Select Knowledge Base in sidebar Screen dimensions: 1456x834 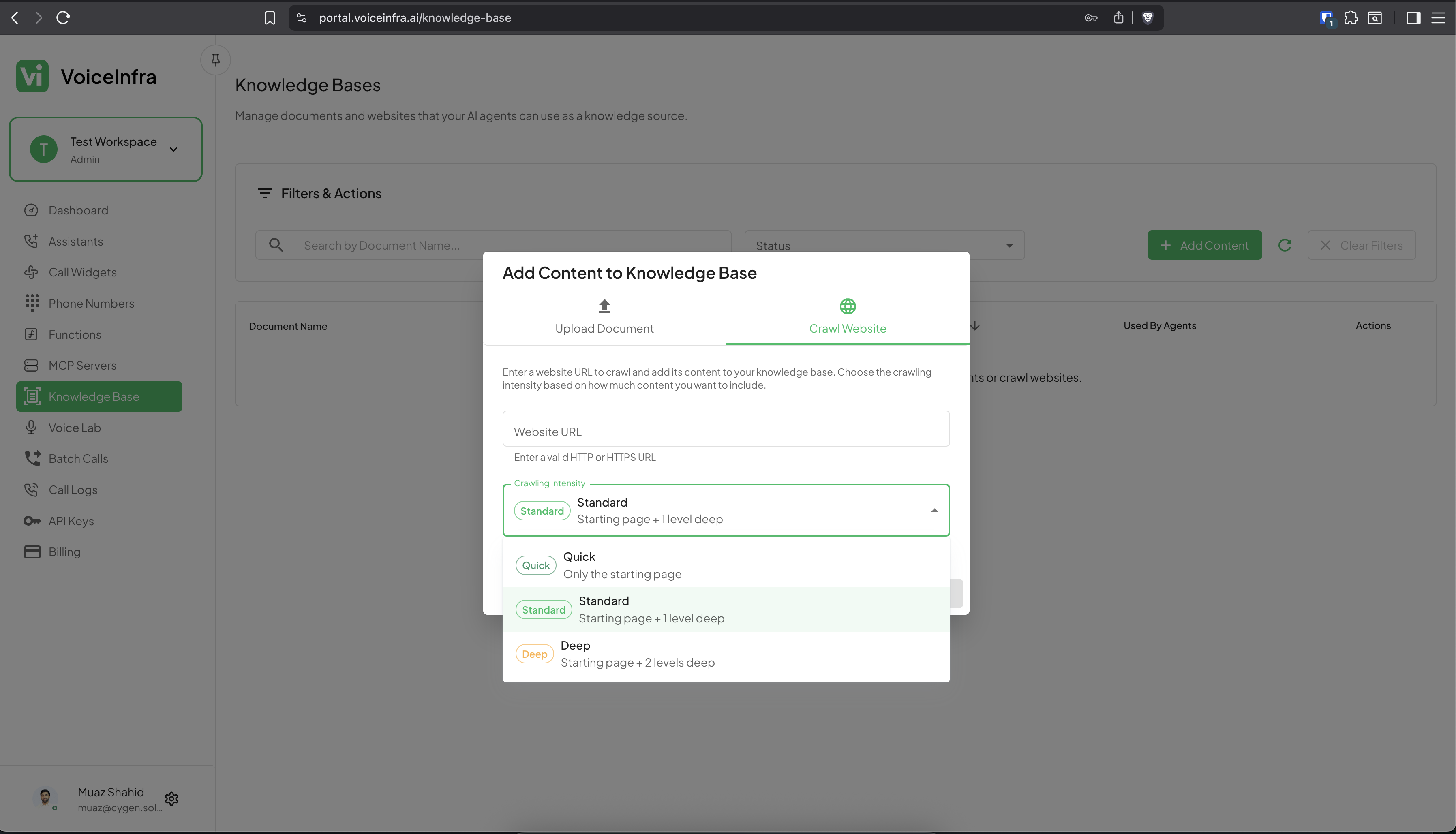99,396
